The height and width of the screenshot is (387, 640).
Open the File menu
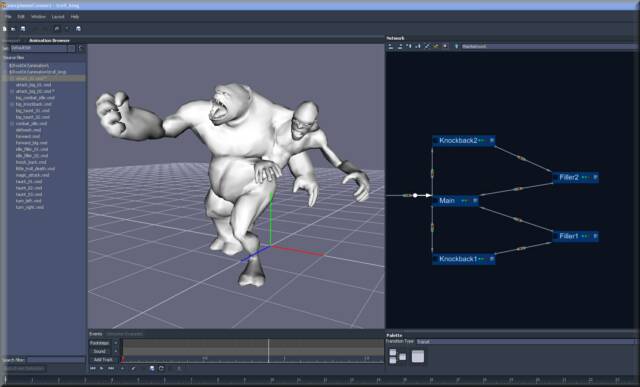click(x=8, y=17)
